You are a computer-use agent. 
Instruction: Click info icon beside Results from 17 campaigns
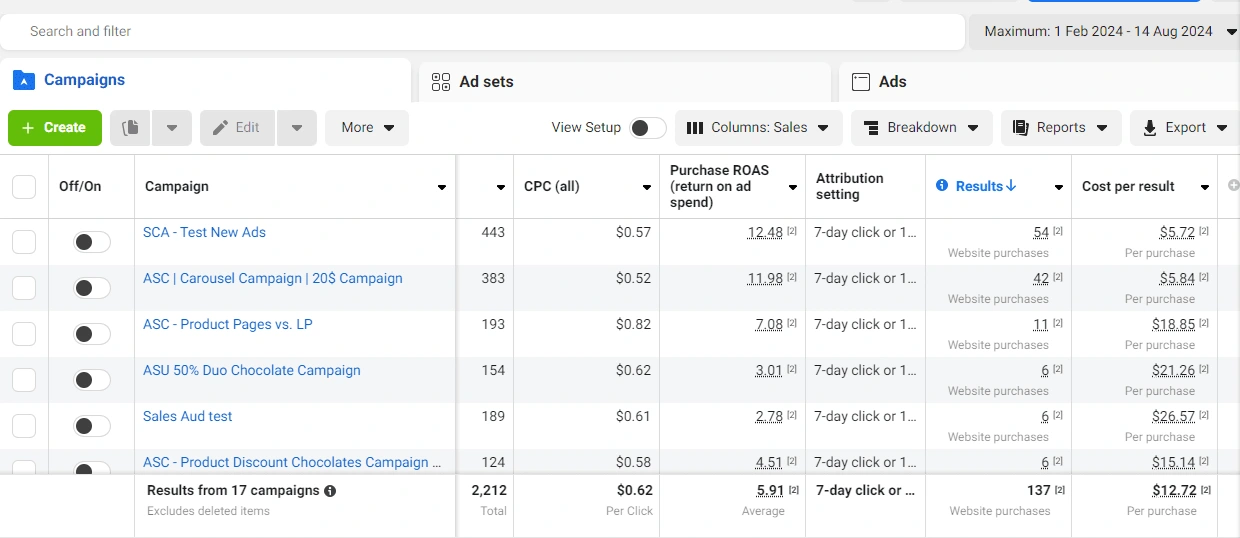pos(330,491)
